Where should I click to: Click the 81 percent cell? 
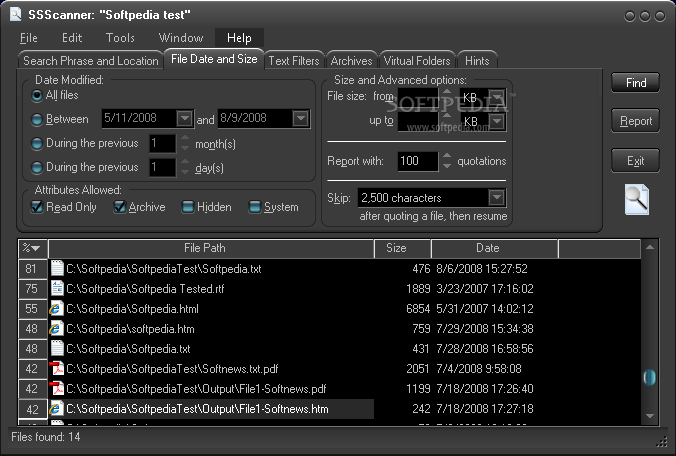(32, 269)
